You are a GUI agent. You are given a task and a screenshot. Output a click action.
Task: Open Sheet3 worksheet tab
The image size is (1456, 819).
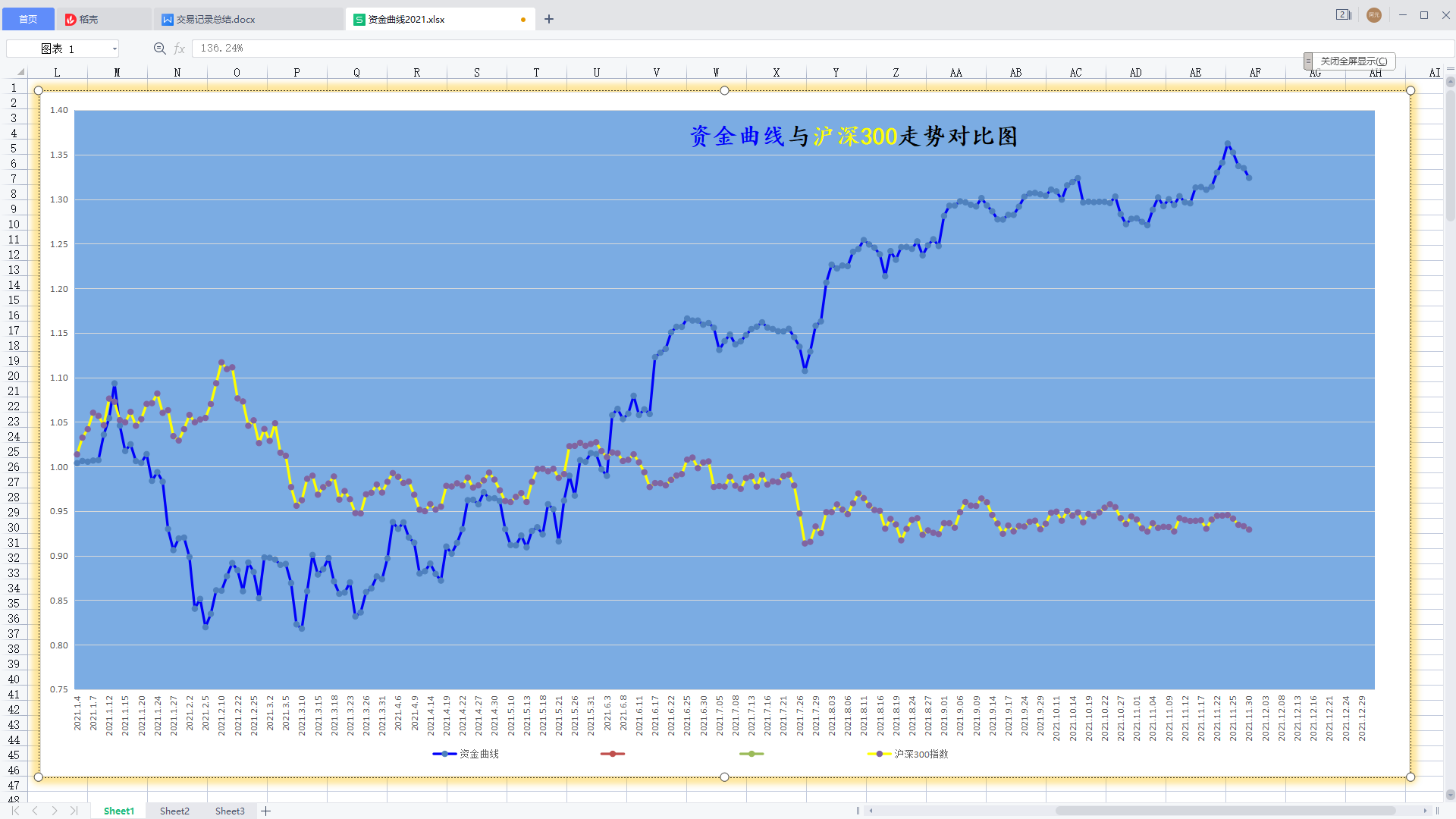click(230, 811)
